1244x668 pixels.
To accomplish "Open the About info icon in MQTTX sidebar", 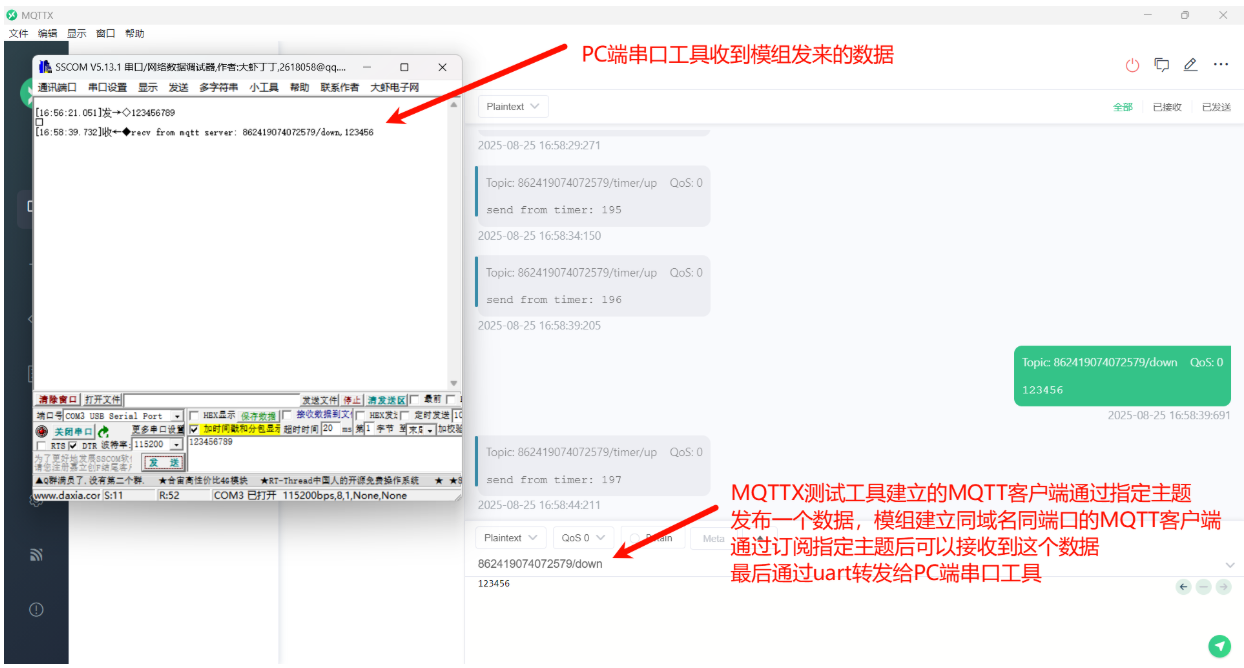I will tap(36, 609).
